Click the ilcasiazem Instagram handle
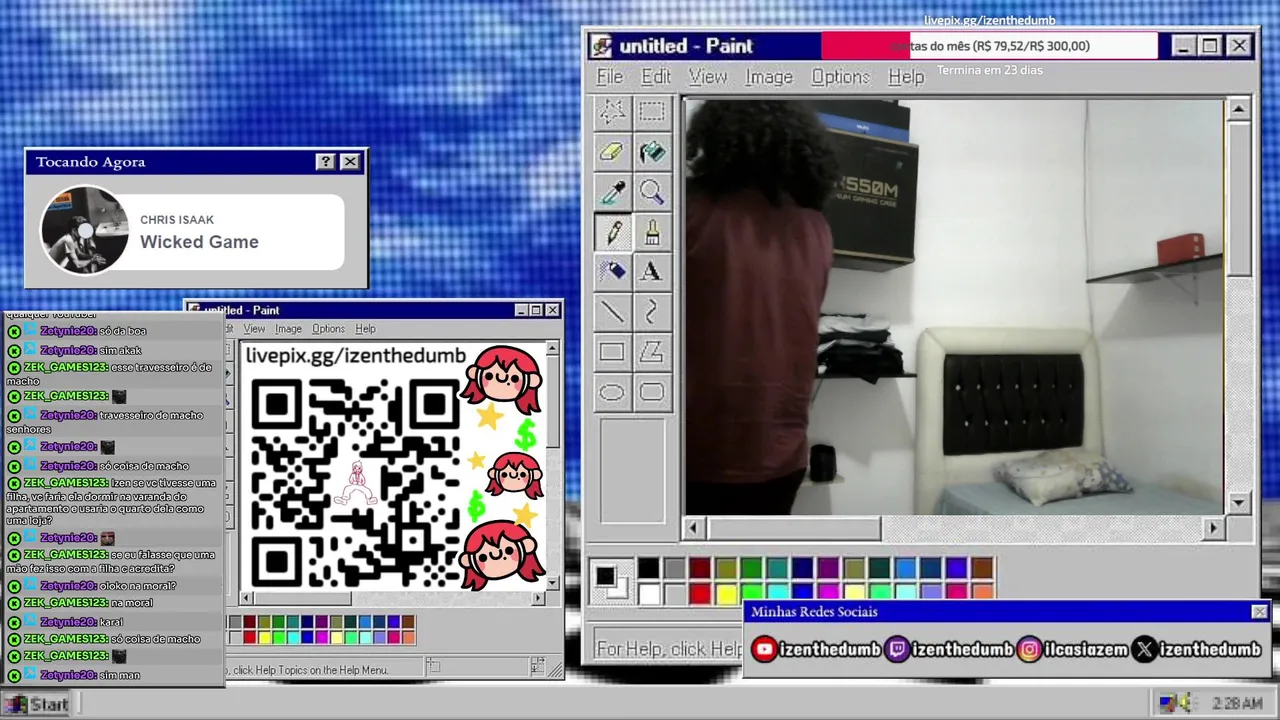This screenshot has height=720, width=1280. point(1086,649)
